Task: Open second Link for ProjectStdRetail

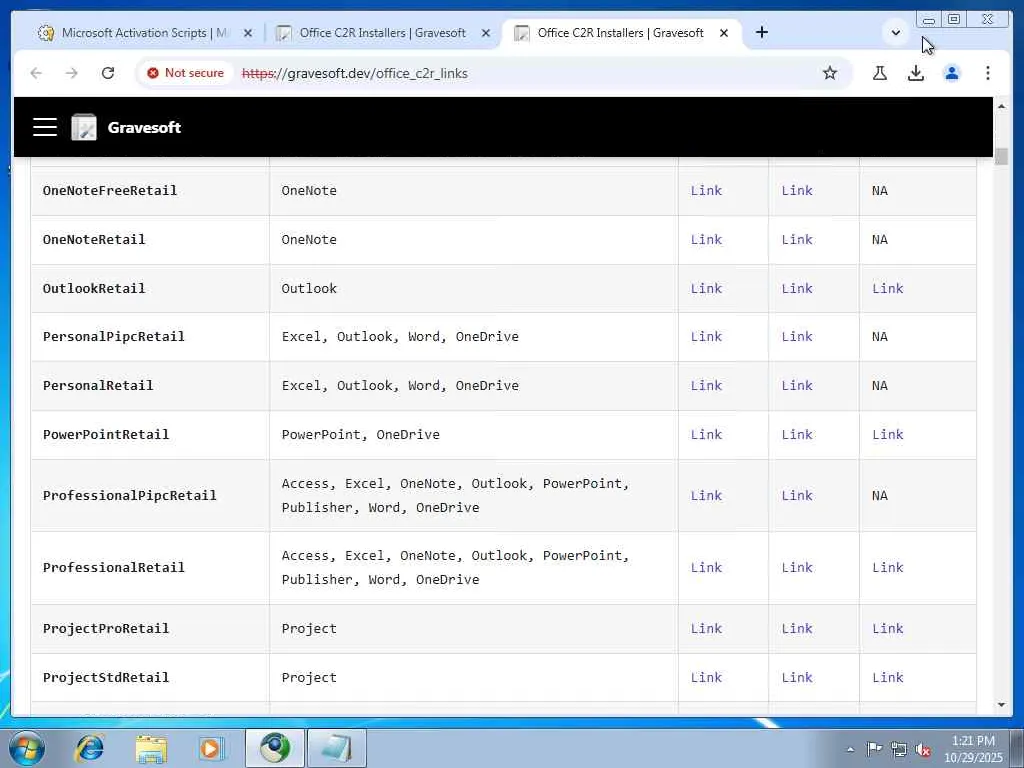Action: [x=797, y=678]
